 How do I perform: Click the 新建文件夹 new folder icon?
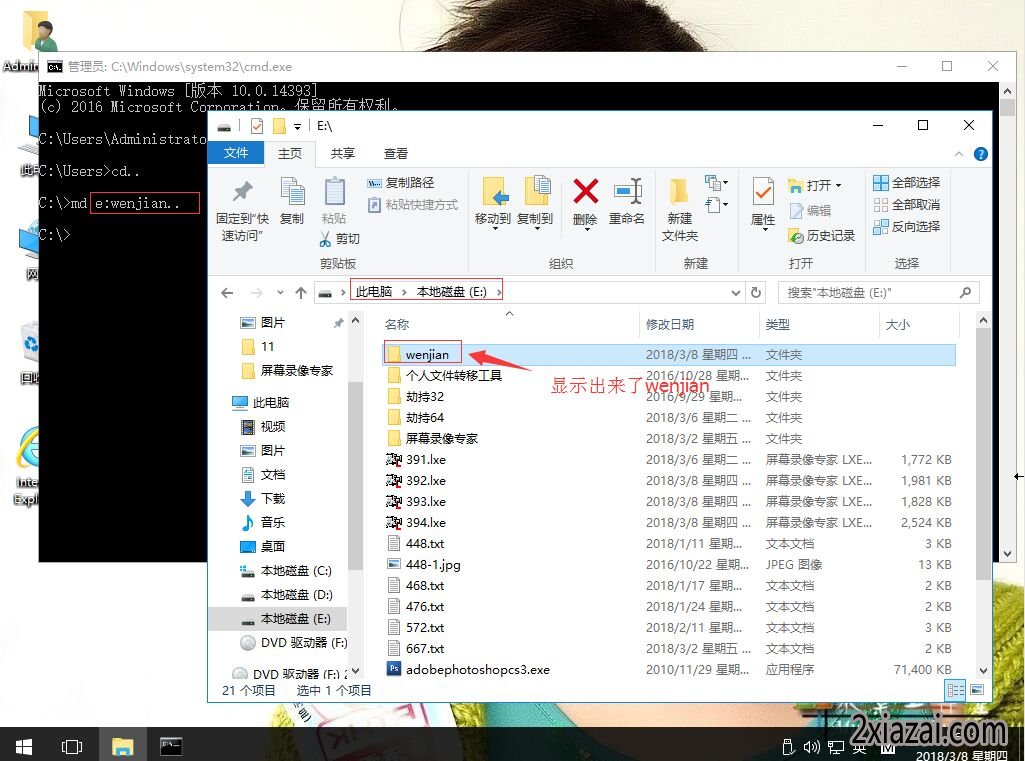(679, 191)
